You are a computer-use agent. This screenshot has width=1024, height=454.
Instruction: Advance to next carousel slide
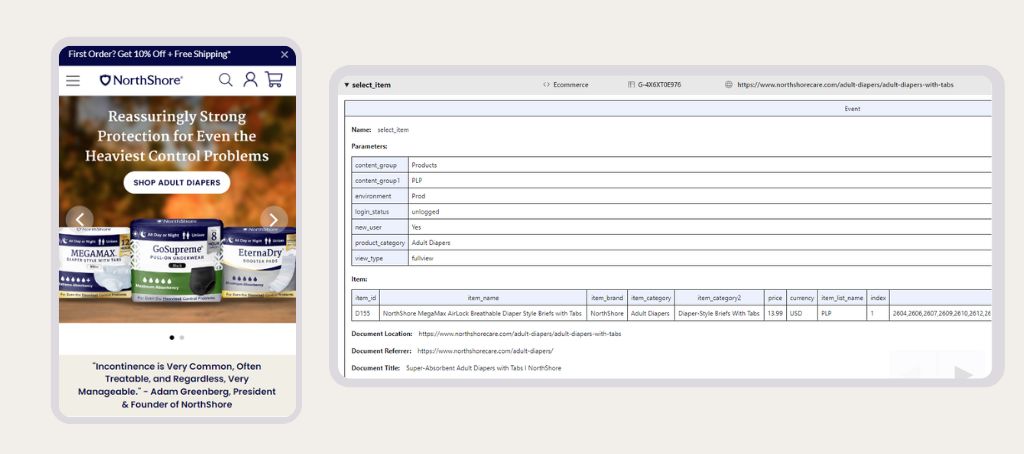[273, 219]
